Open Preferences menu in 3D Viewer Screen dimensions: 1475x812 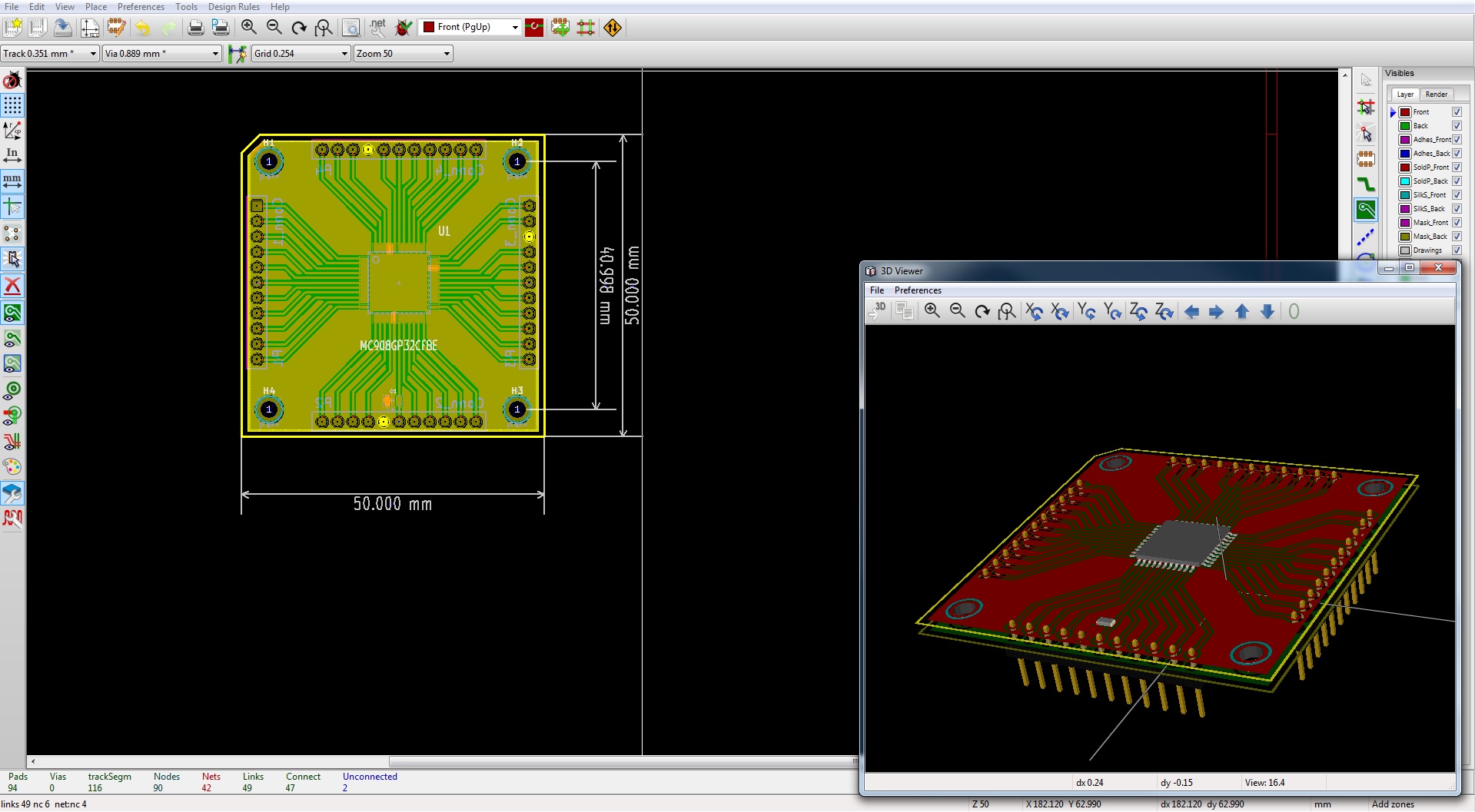click(918, 290)
